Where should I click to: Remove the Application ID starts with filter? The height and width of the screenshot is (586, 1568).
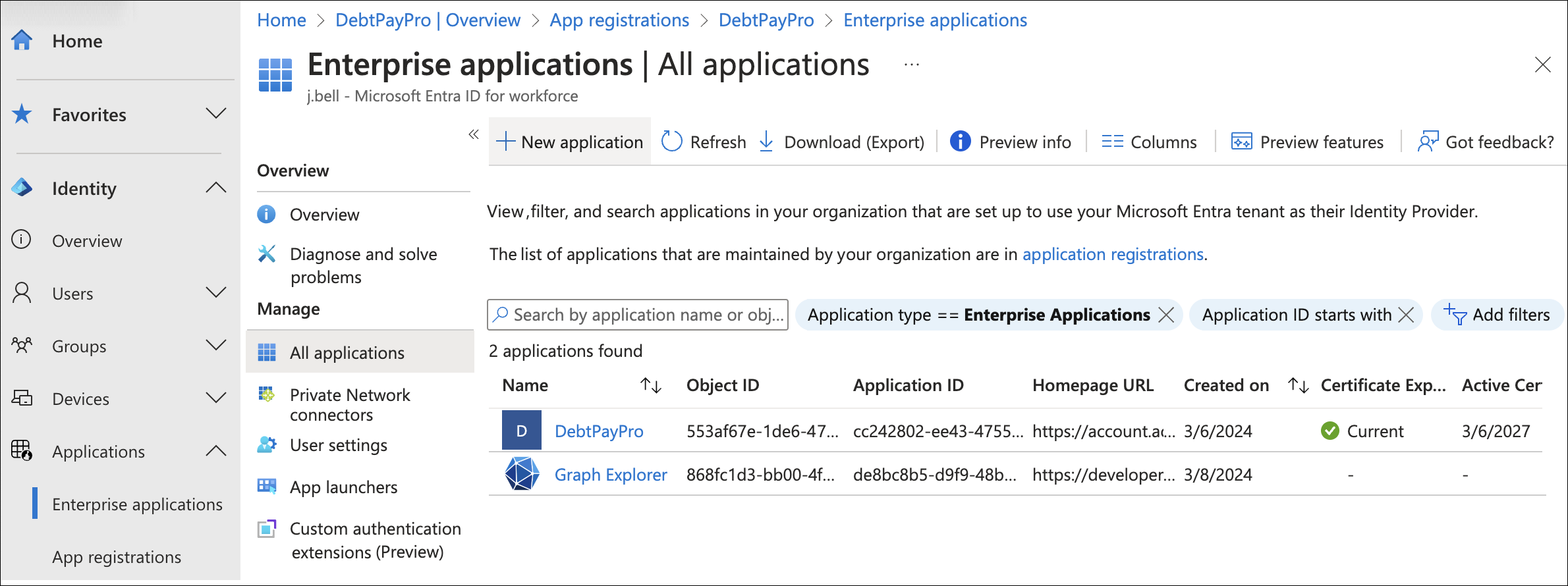point(1406,315)
